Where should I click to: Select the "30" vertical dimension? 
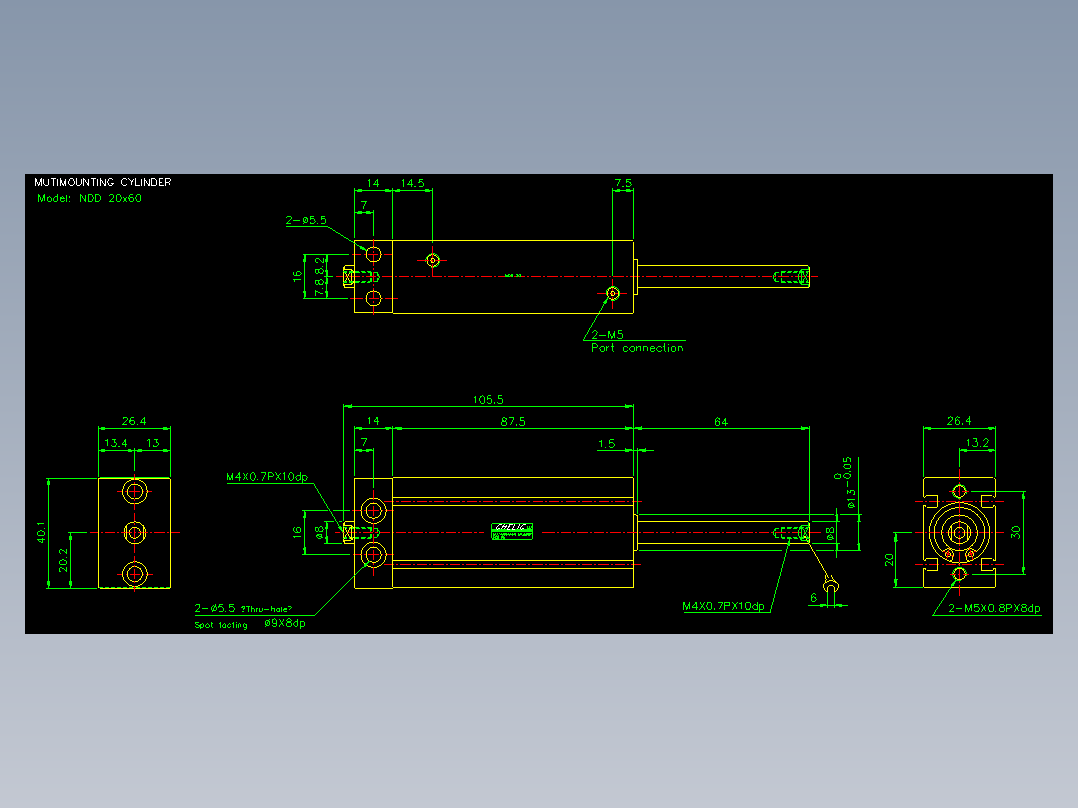tap(1015, 532)
